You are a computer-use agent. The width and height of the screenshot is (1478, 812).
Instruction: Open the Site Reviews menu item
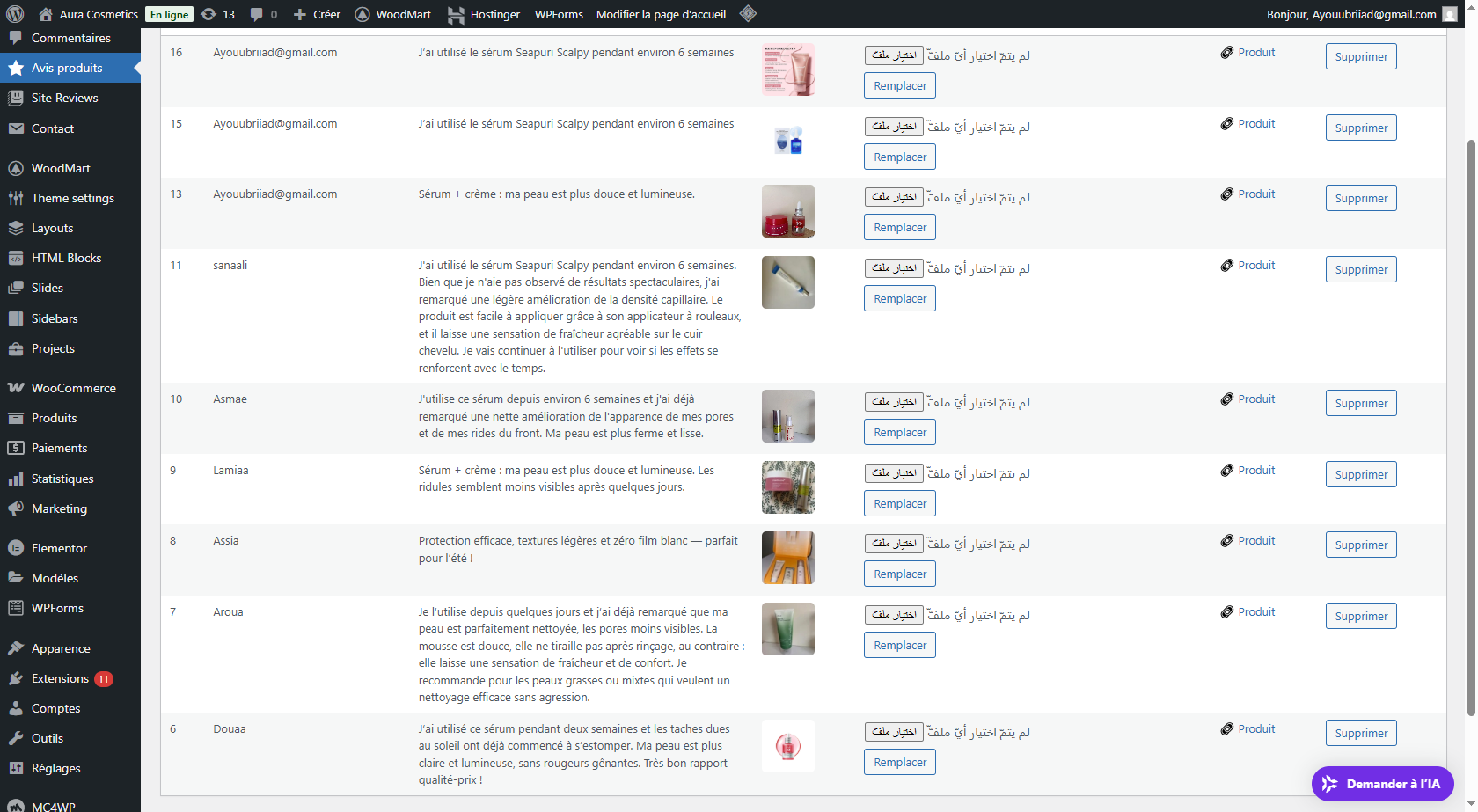click(x=64, y=98)
